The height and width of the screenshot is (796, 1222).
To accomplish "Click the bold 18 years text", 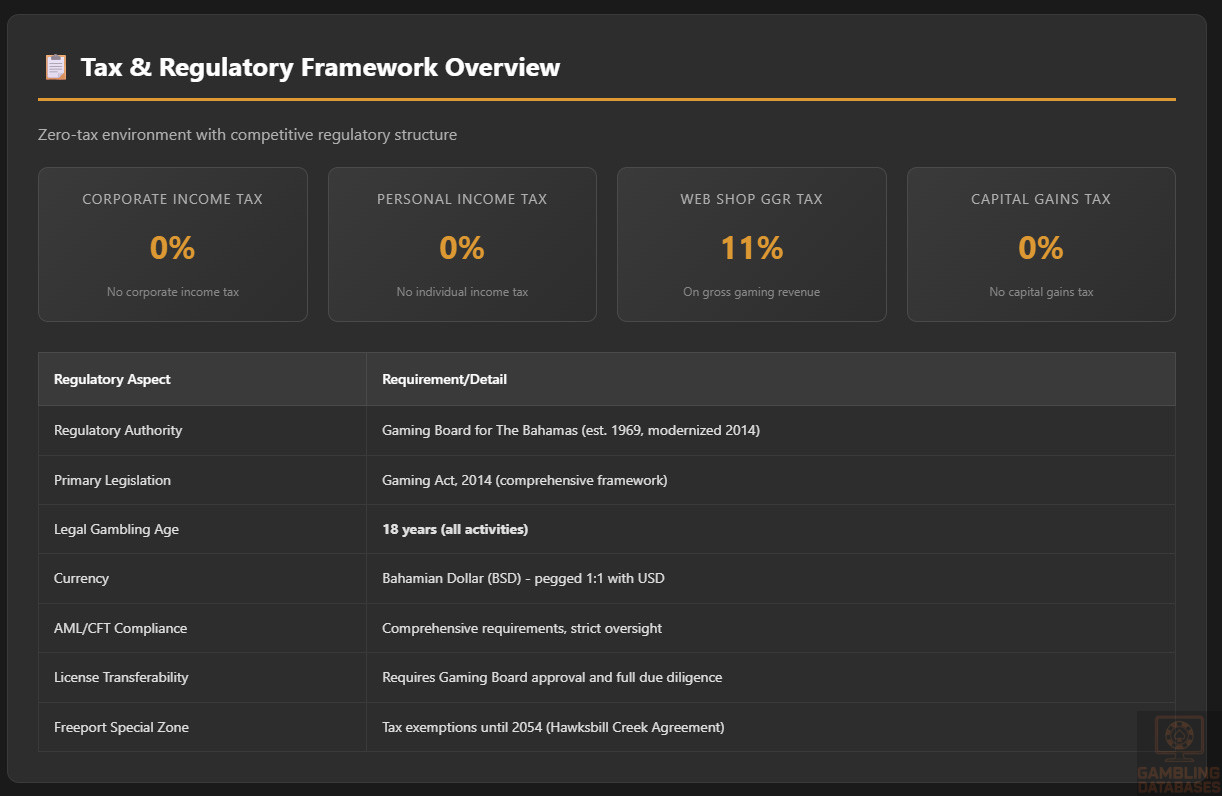I will [455, 529].
